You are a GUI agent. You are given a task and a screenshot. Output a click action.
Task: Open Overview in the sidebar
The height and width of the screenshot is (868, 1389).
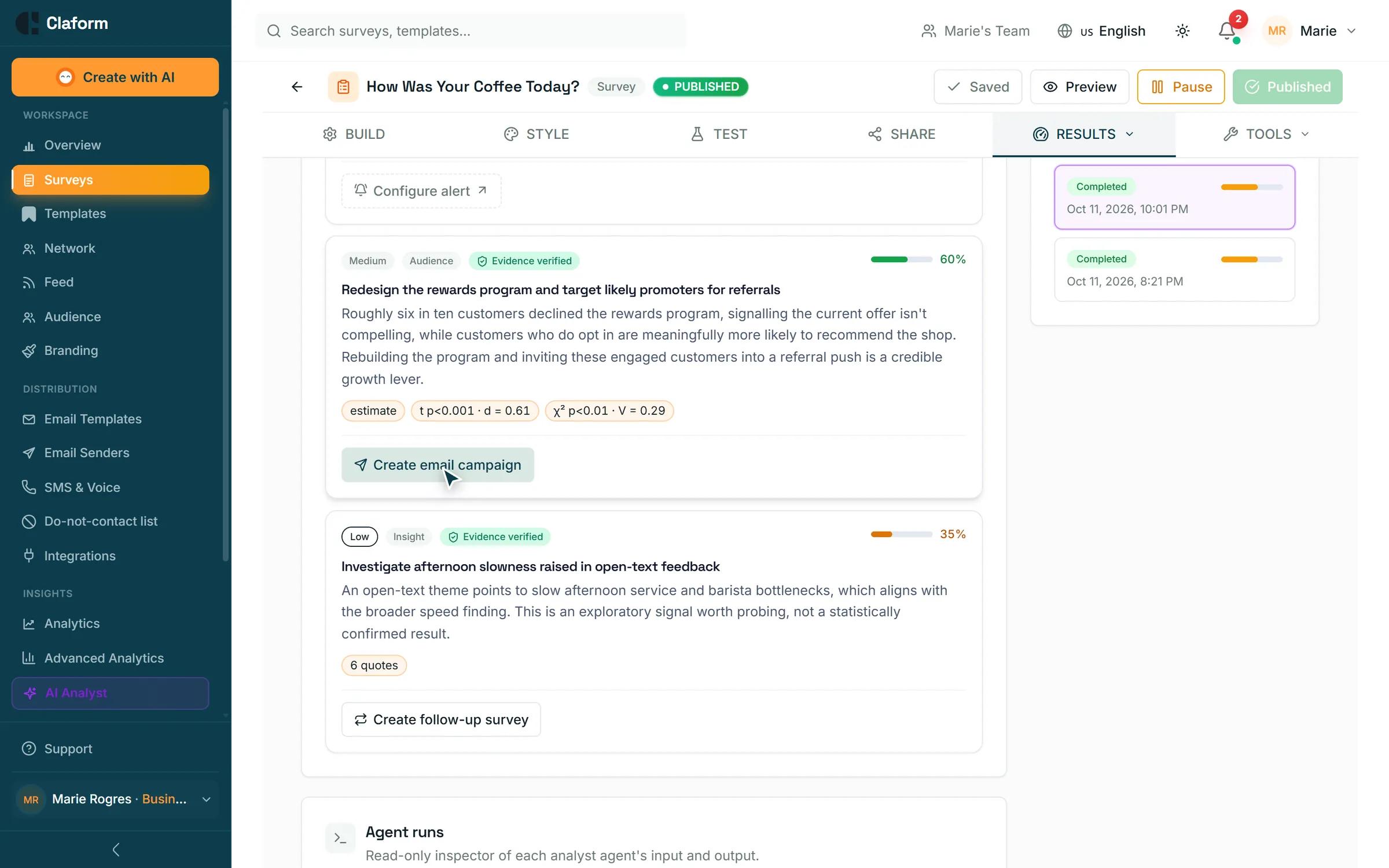[x=110, y=145]
